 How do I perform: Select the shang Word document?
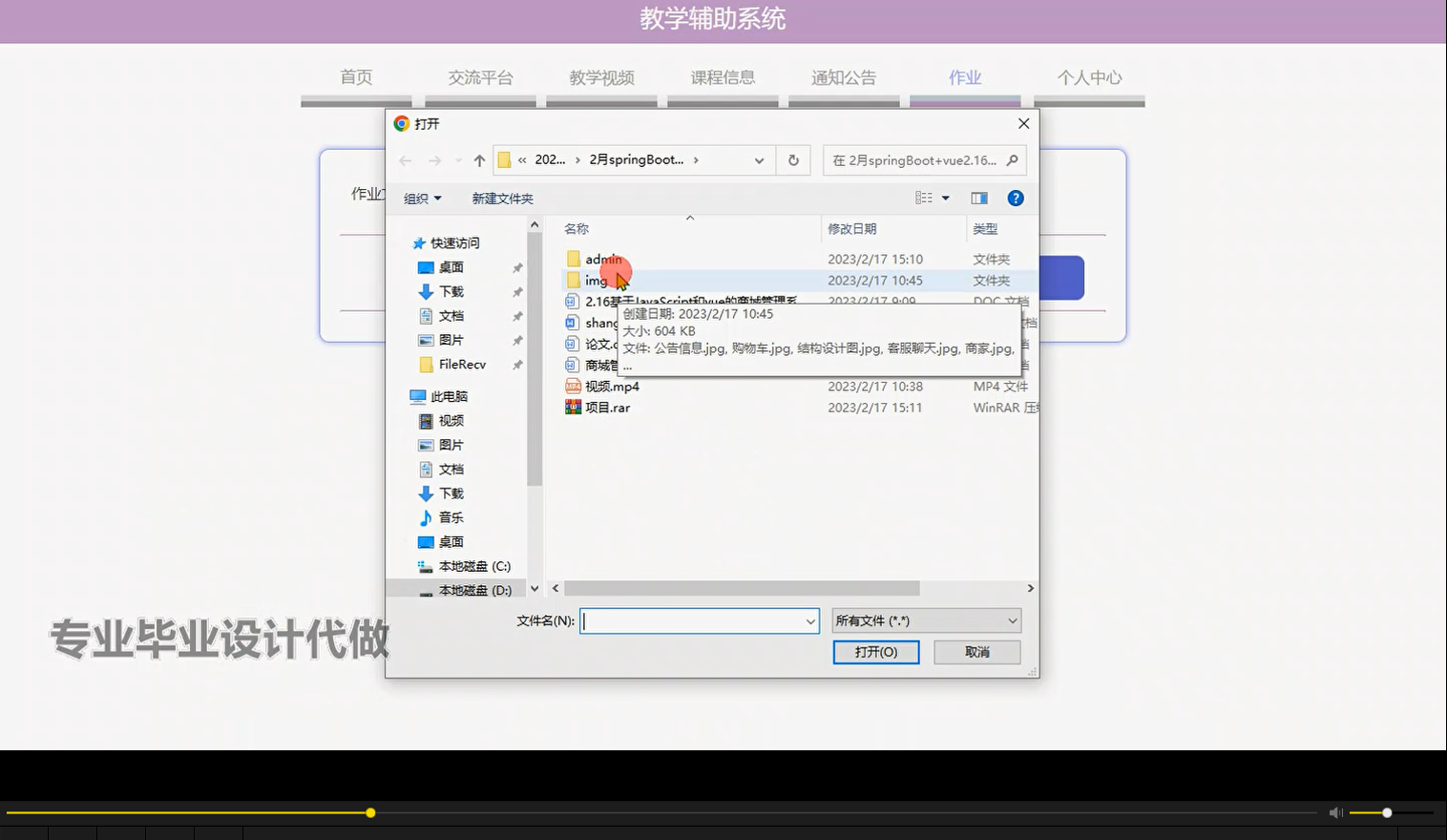(602, 323)
